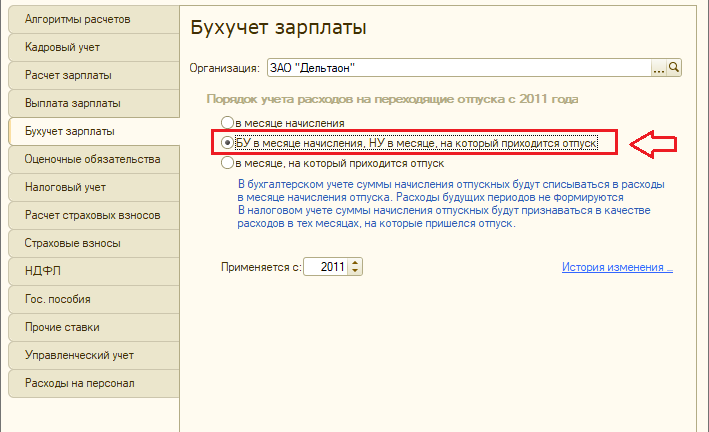Image resolution: width=709 pixels, height=432 pixels.
Task: Open the Оценочные обязательства tab
Action: (x=94, y=160)
